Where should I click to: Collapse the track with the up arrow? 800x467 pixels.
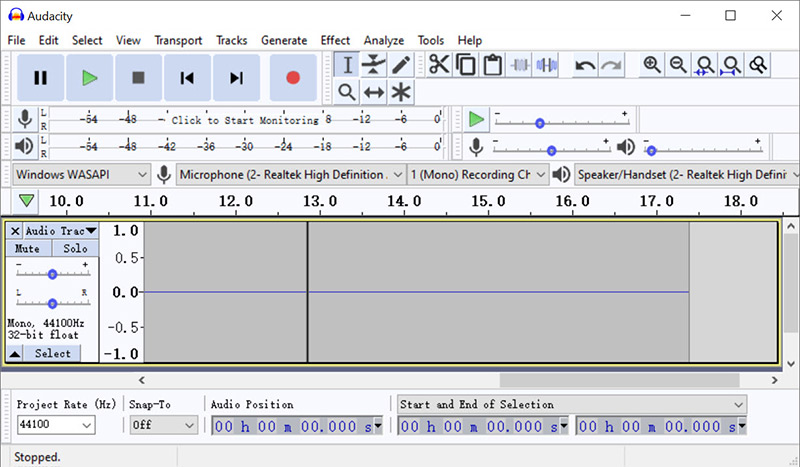[x=15, y=354]
